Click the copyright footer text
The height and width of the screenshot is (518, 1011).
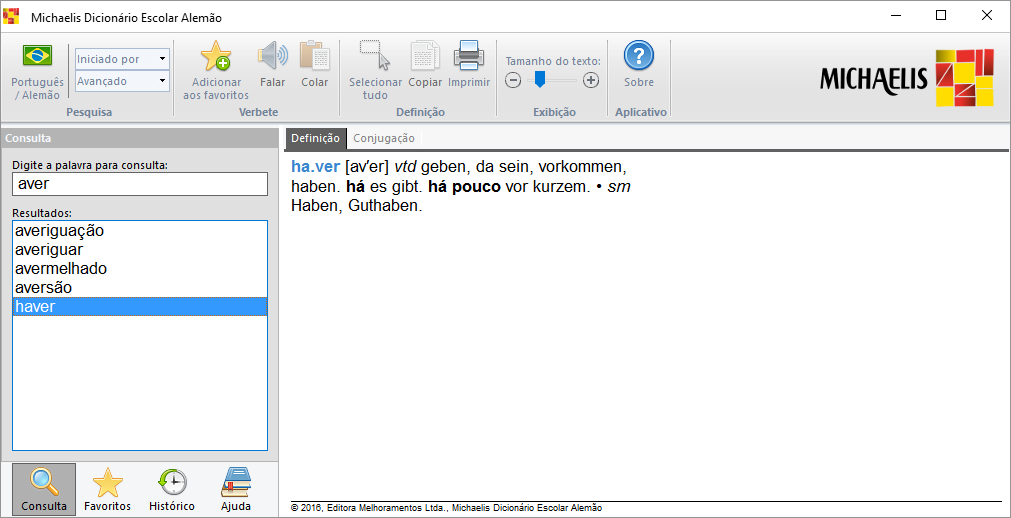(446, 508)
